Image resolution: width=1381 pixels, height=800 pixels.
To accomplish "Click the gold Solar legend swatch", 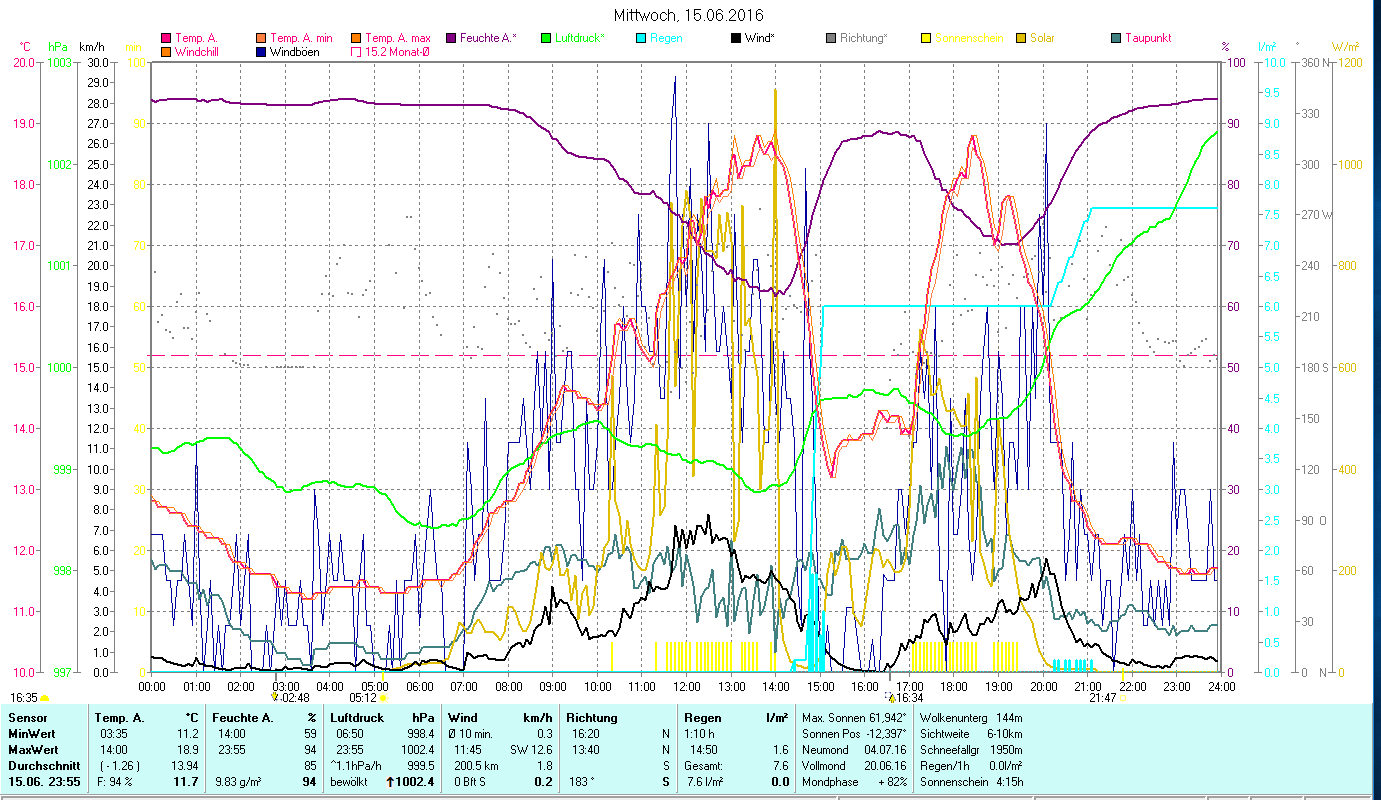I will 1020,38.
